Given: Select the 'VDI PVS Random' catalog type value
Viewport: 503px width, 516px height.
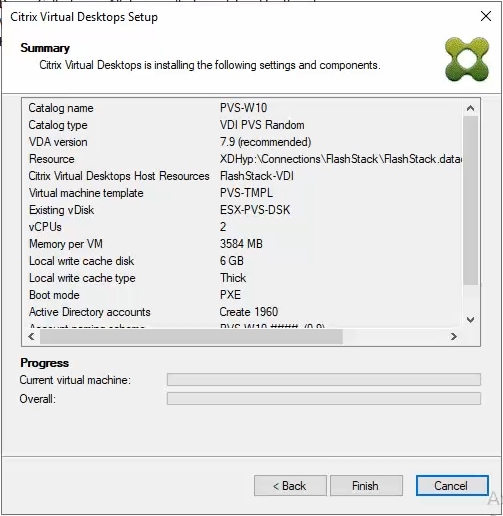Looking at the screenshot, I should (262, 125).
